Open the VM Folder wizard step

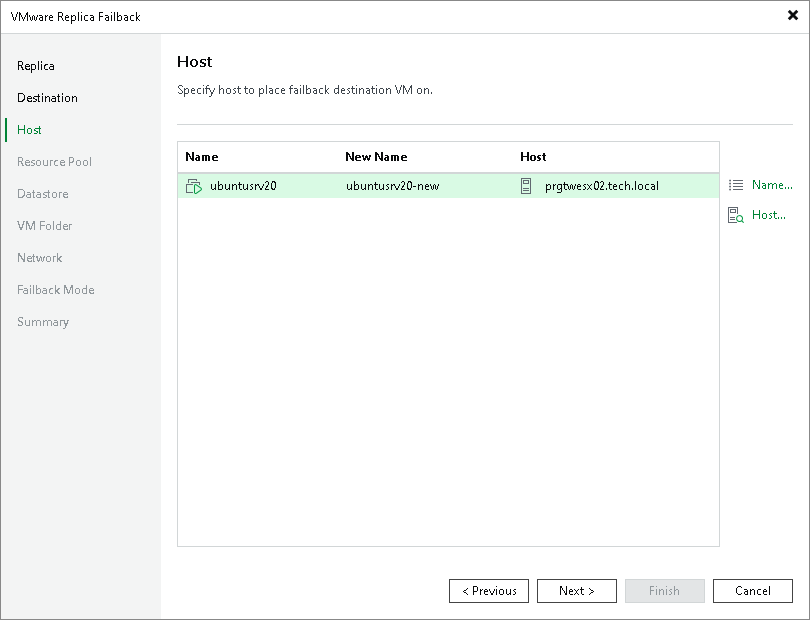tap(44, 226)
